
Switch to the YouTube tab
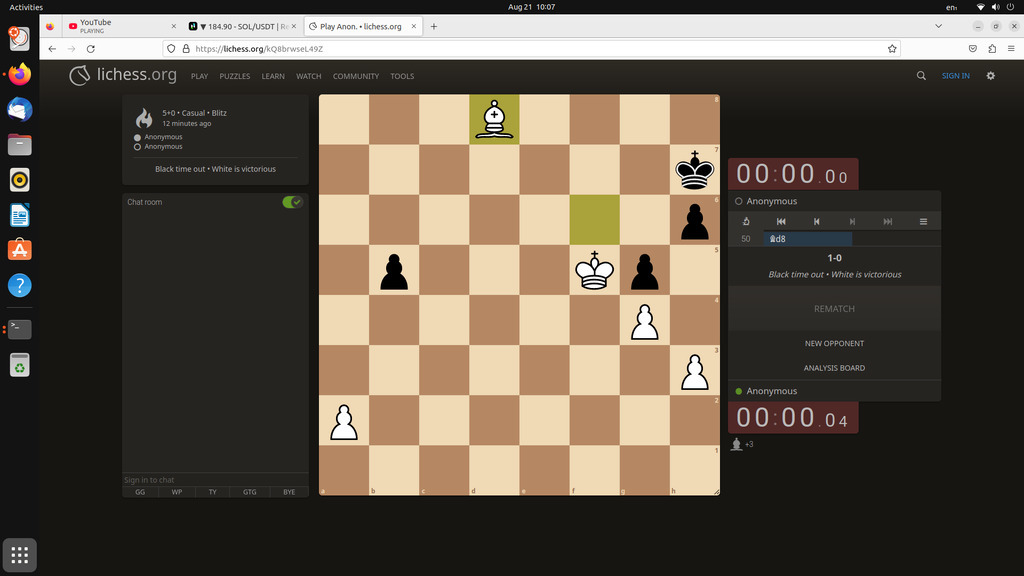123,26
